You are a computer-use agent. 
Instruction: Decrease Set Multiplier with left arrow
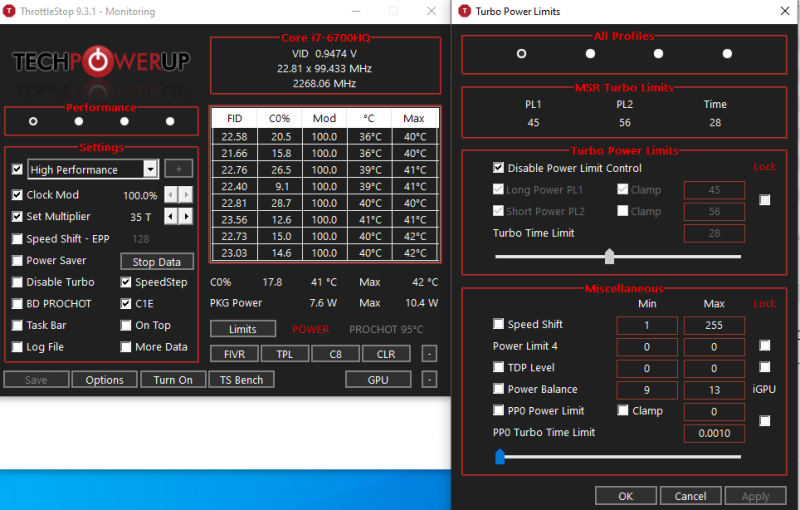[171, 216]
